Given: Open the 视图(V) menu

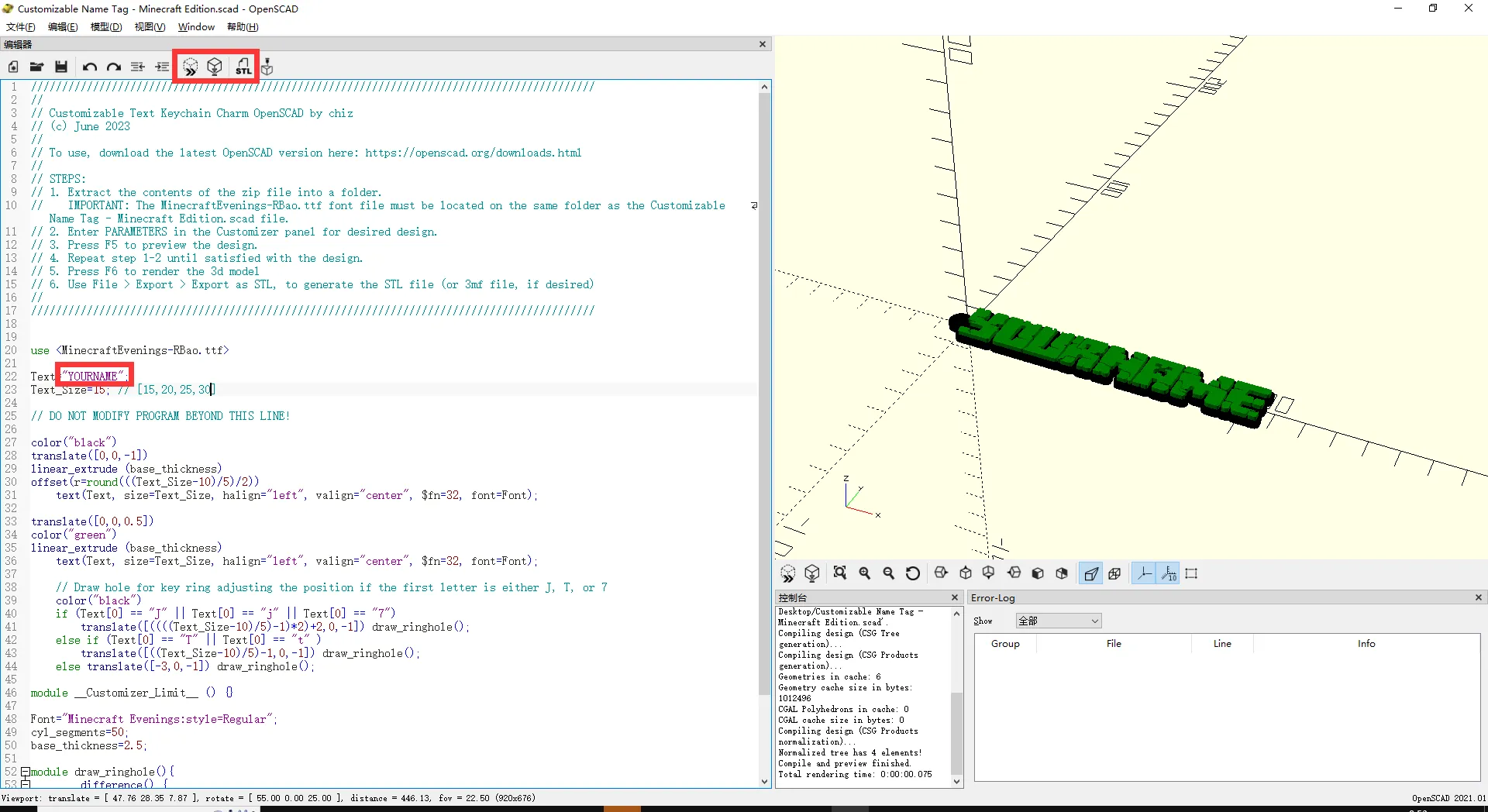Looking at the screenshot, I should click(150, 27).
